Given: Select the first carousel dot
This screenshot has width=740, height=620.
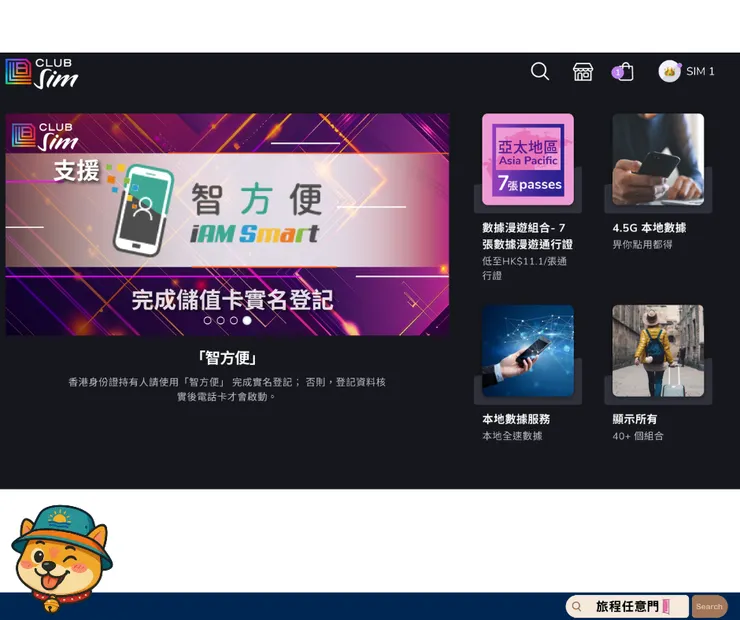Looking at the screenshot, I should 207,320.
